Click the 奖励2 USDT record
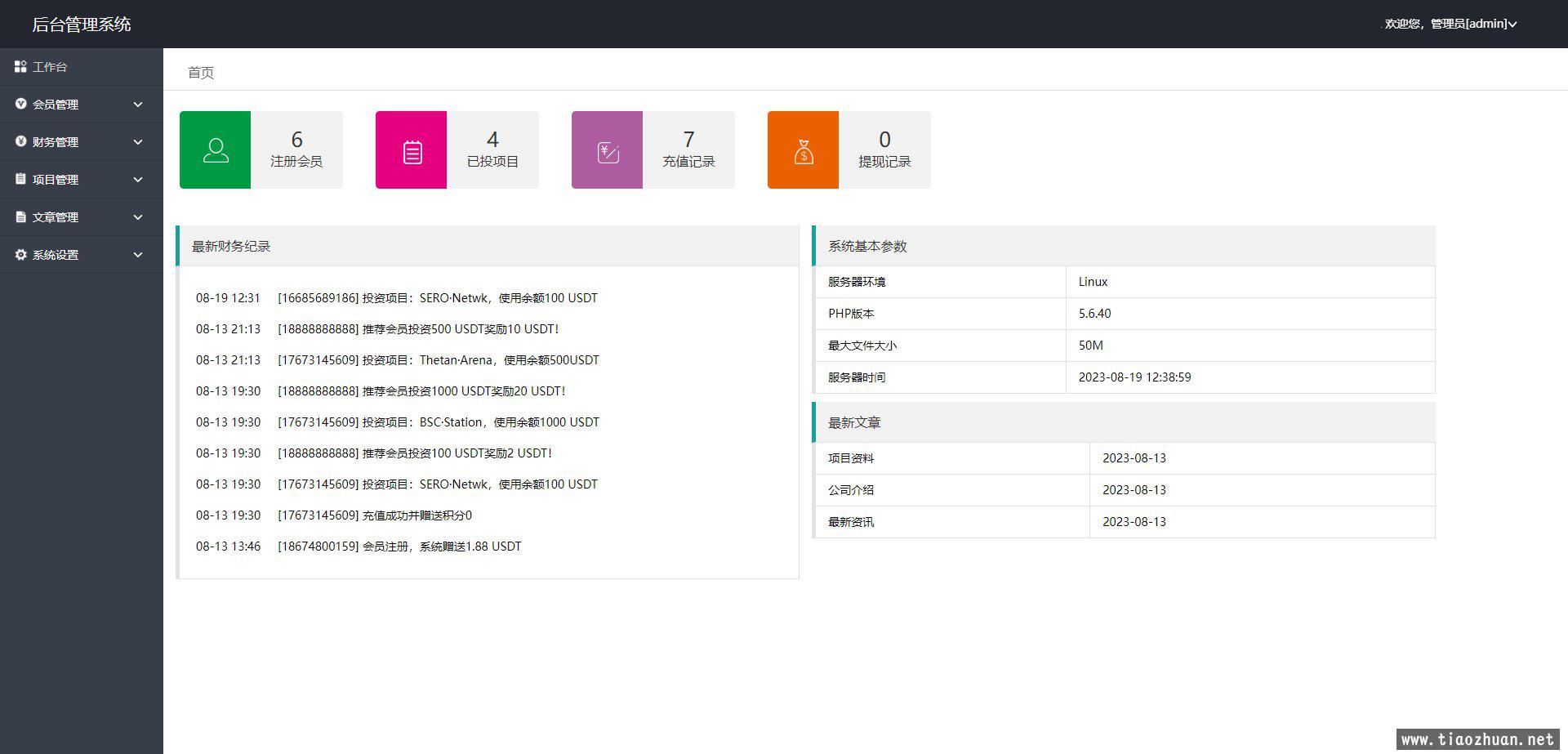1568x754 pixels. pyautogui.click(x=374, y=453)
